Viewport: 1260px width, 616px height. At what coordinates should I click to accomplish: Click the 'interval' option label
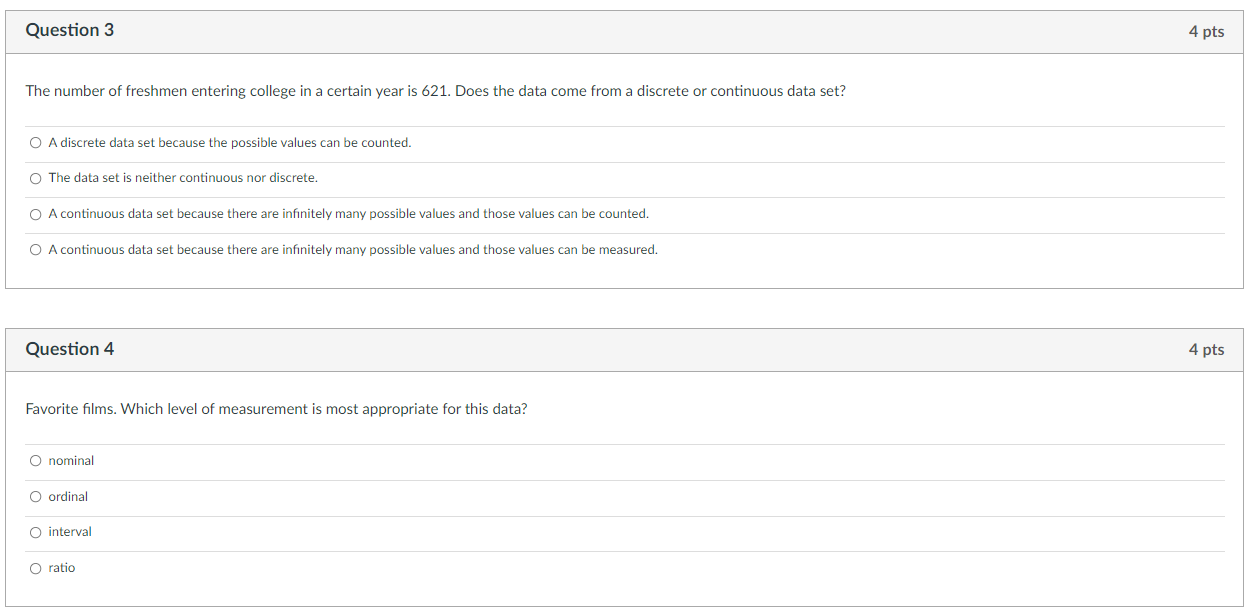70,532
